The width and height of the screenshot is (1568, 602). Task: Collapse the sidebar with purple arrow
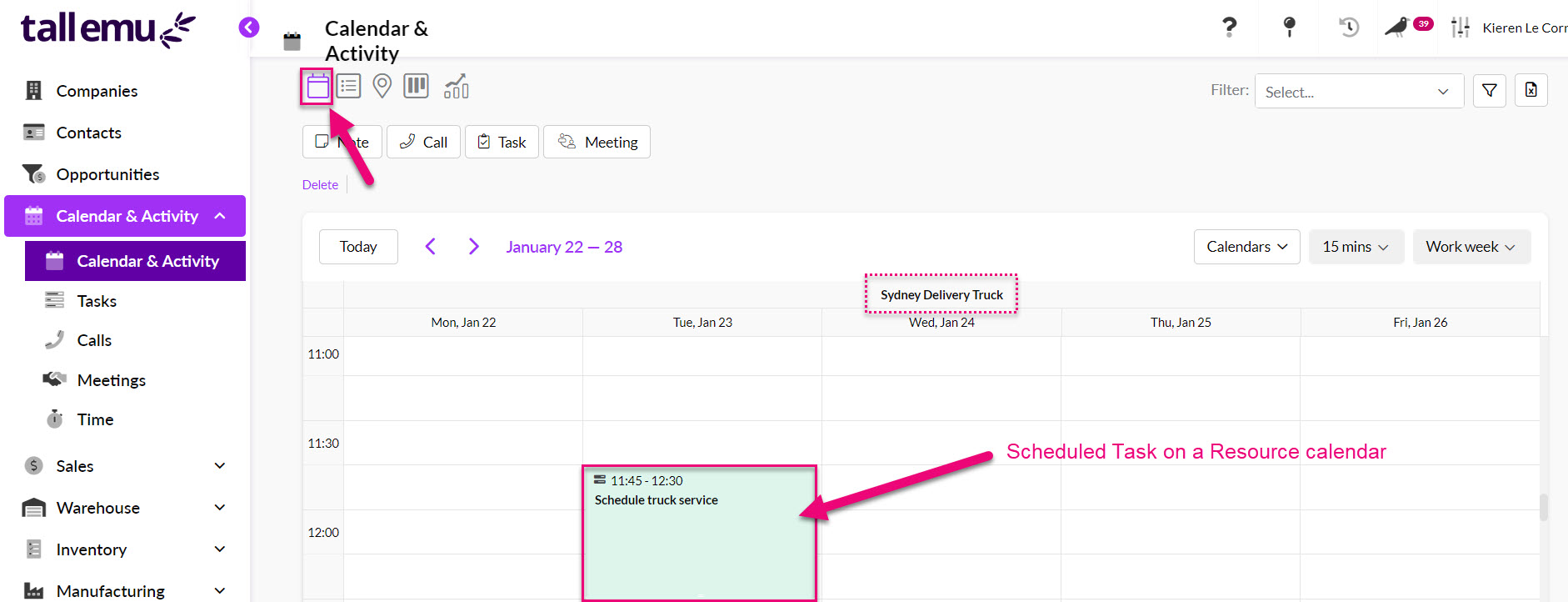point(248,28)
